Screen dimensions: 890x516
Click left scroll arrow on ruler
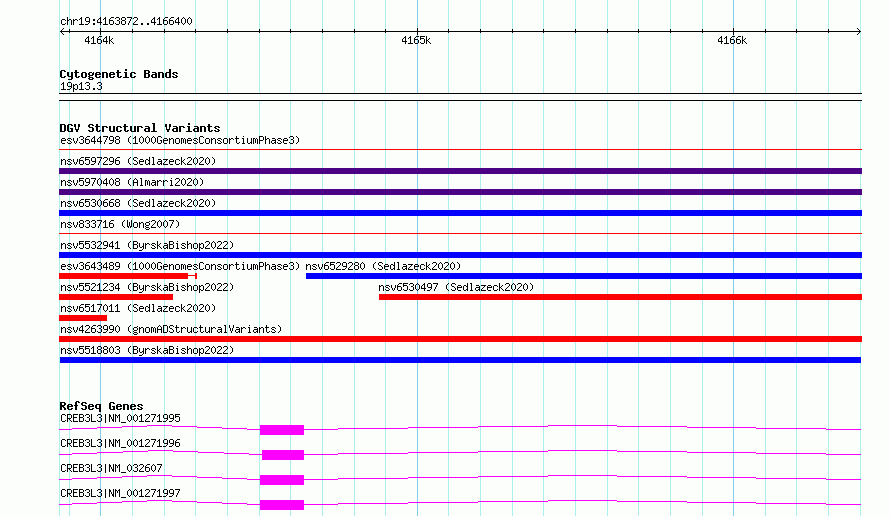[62, 32]
